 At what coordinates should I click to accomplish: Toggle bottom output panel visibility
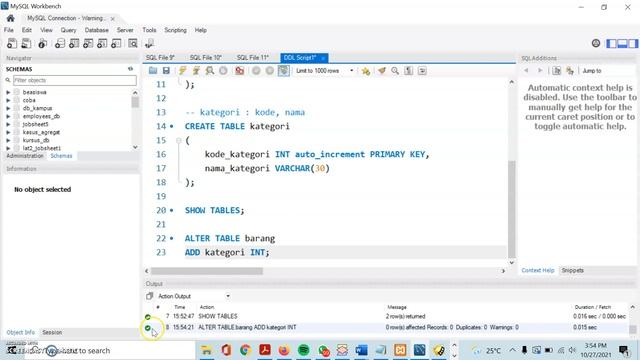pos(622,43)
